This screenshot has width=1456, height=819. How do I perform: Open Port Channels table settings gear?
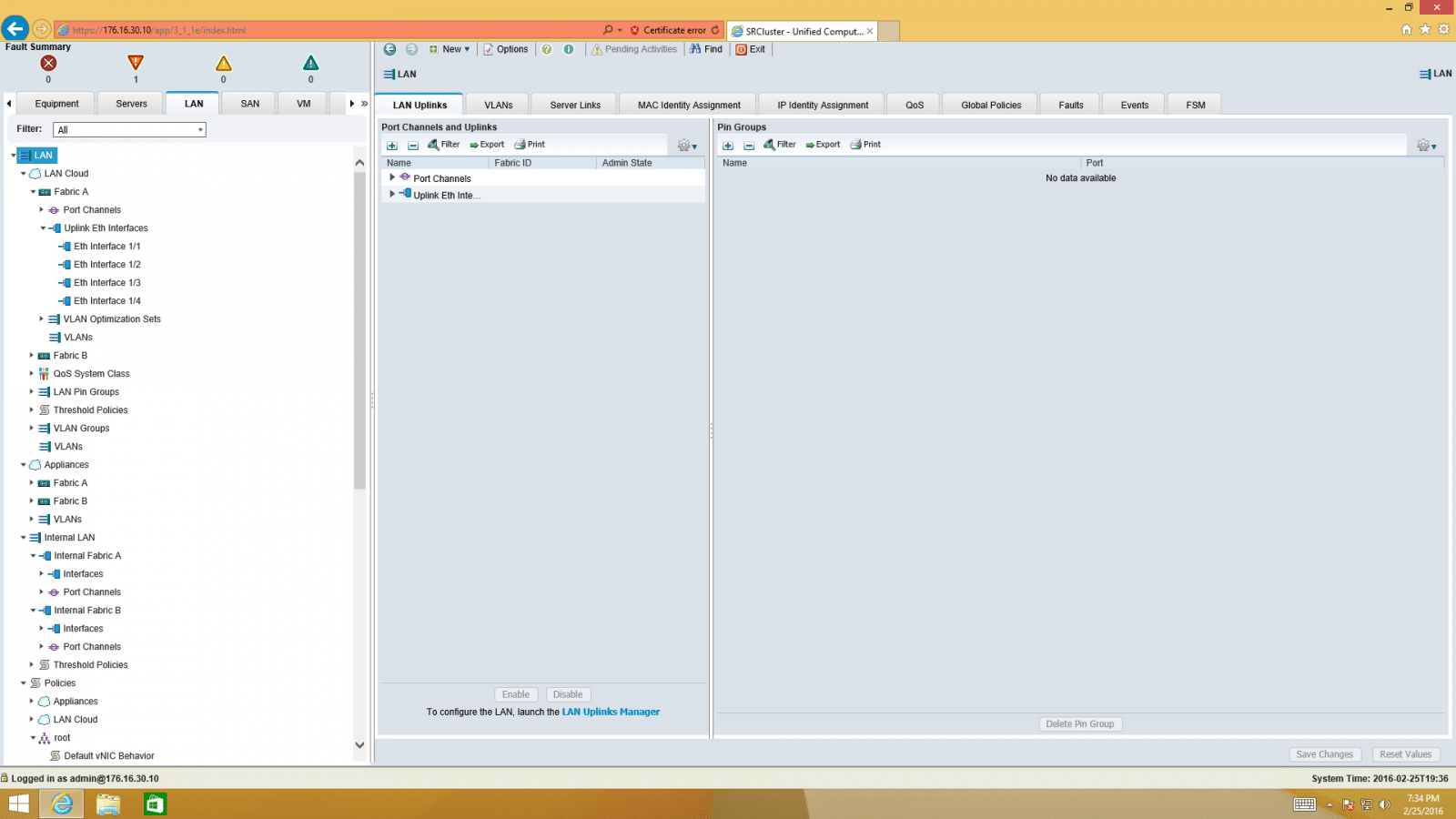687,146
